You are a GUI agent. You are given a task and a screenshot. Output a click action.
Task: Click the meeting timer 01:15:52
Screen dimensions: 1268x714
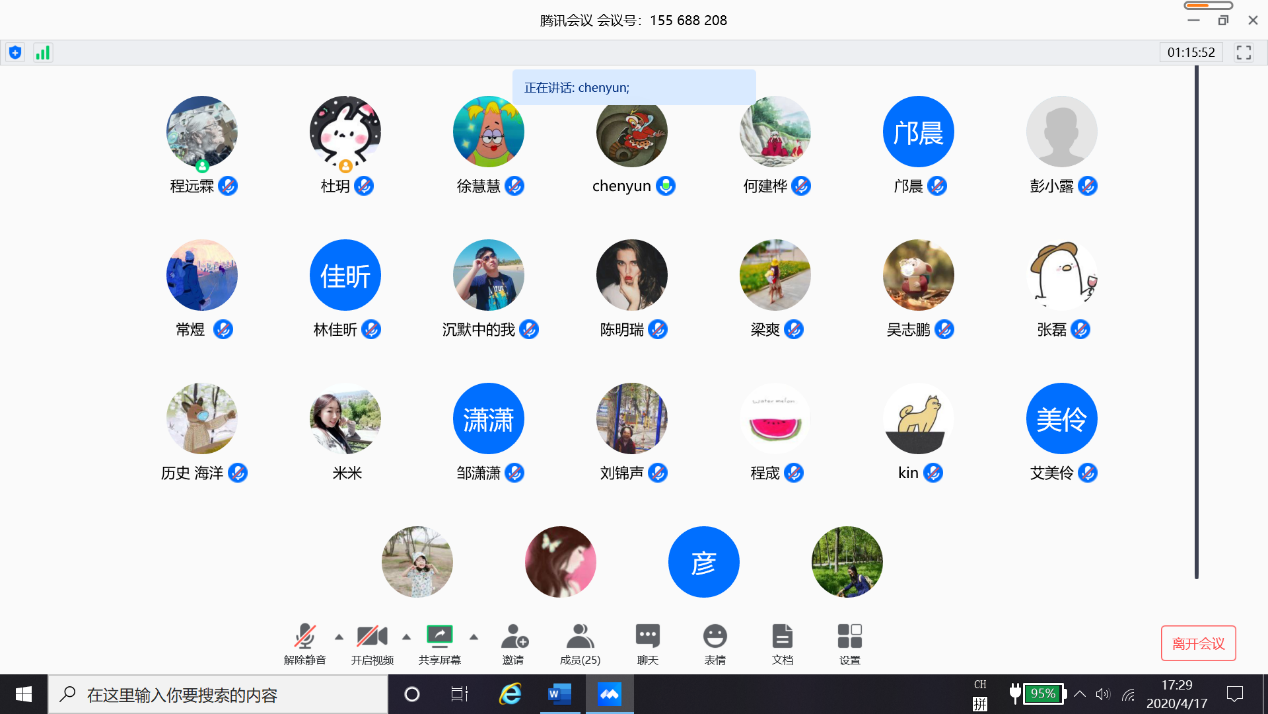pyautogui.click(x=1191, y=53)
